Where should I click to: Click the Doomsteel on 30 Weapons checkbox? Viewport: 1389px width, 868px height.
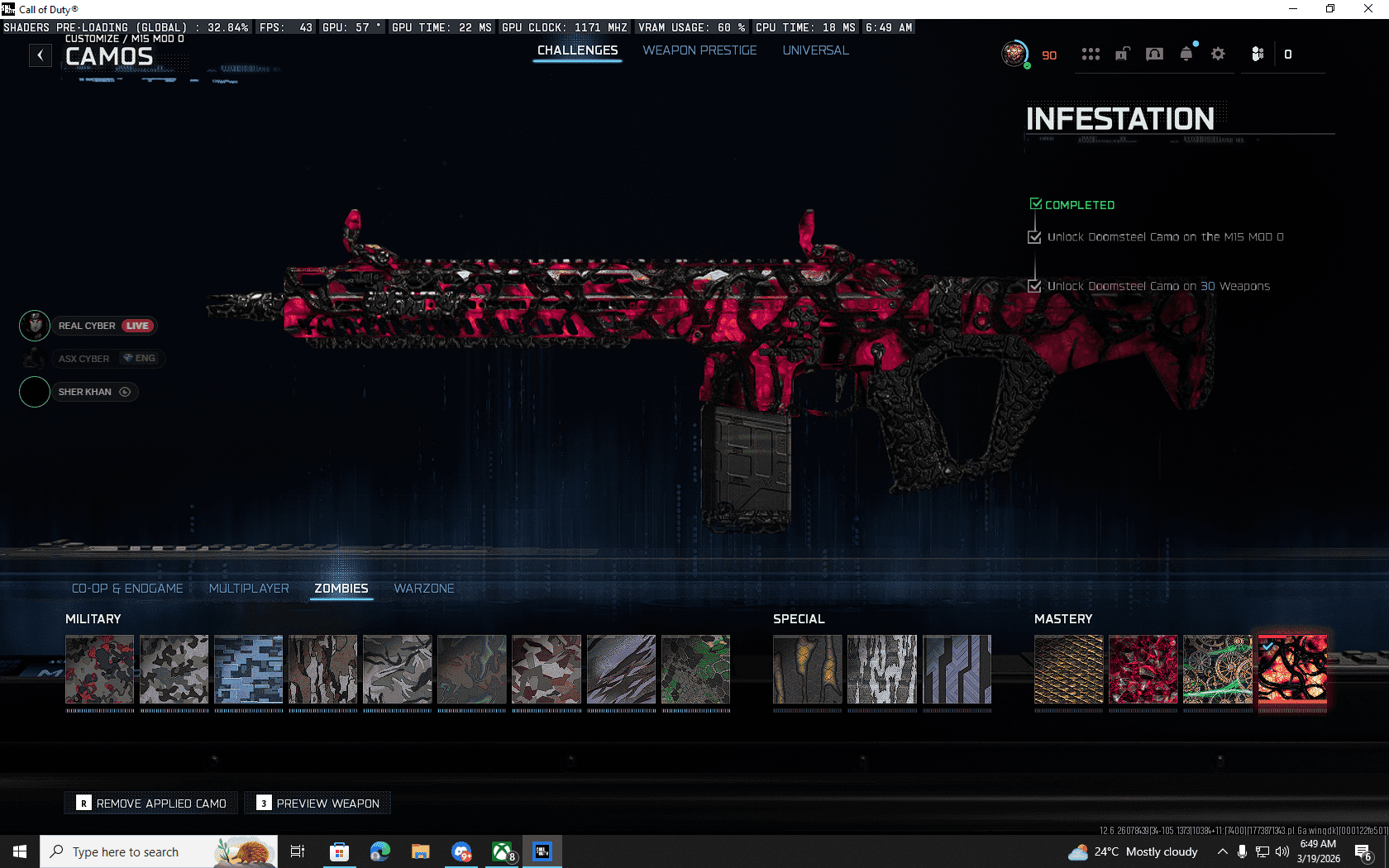[x=1034, y=286]
